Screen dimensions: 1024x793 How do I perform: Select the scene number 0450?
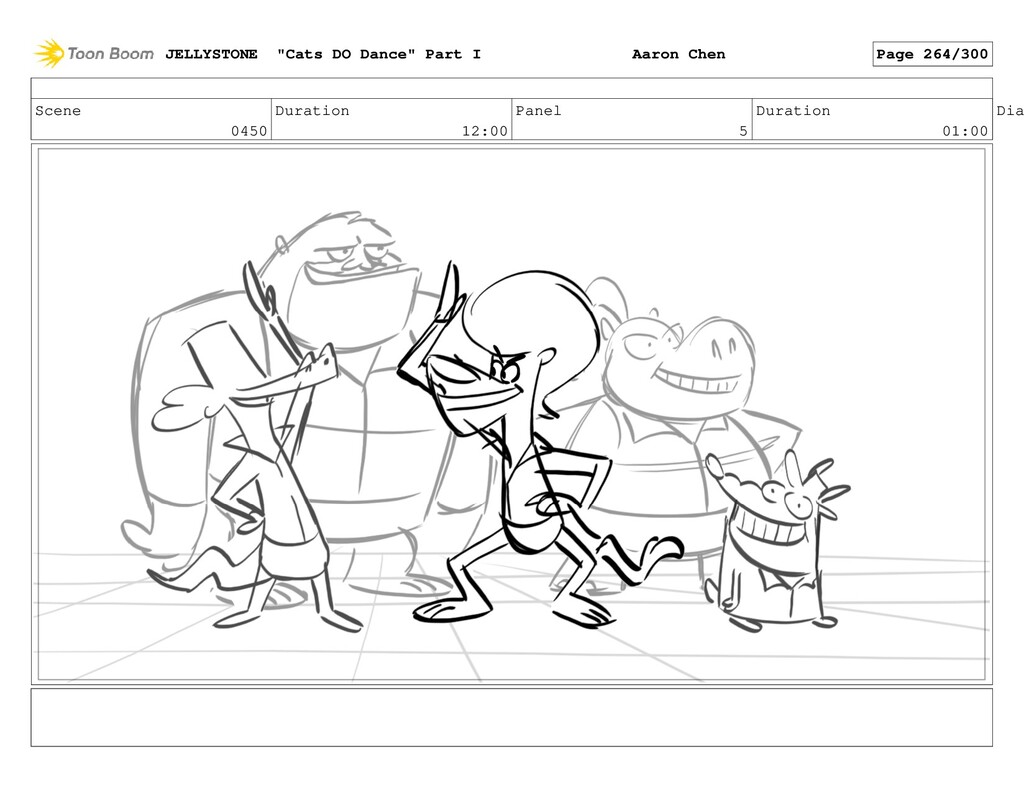249,131
